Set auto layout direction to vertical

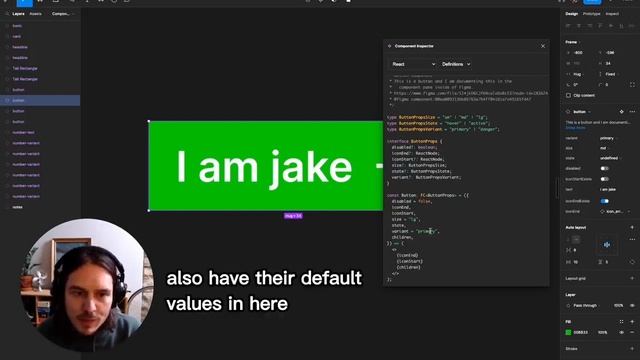(568, 240)
